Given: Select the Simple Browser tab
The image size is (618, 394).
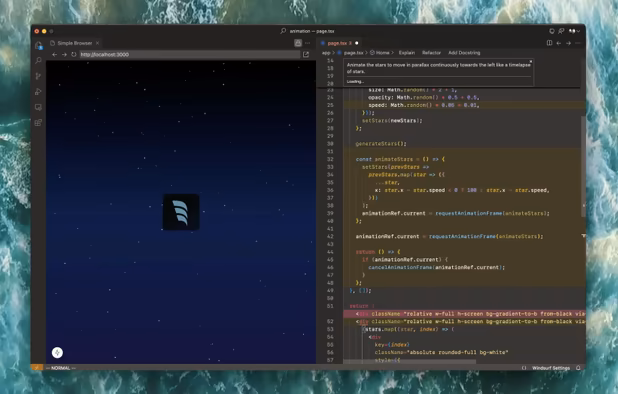Looking at the screenshot, I should point(73,43).
